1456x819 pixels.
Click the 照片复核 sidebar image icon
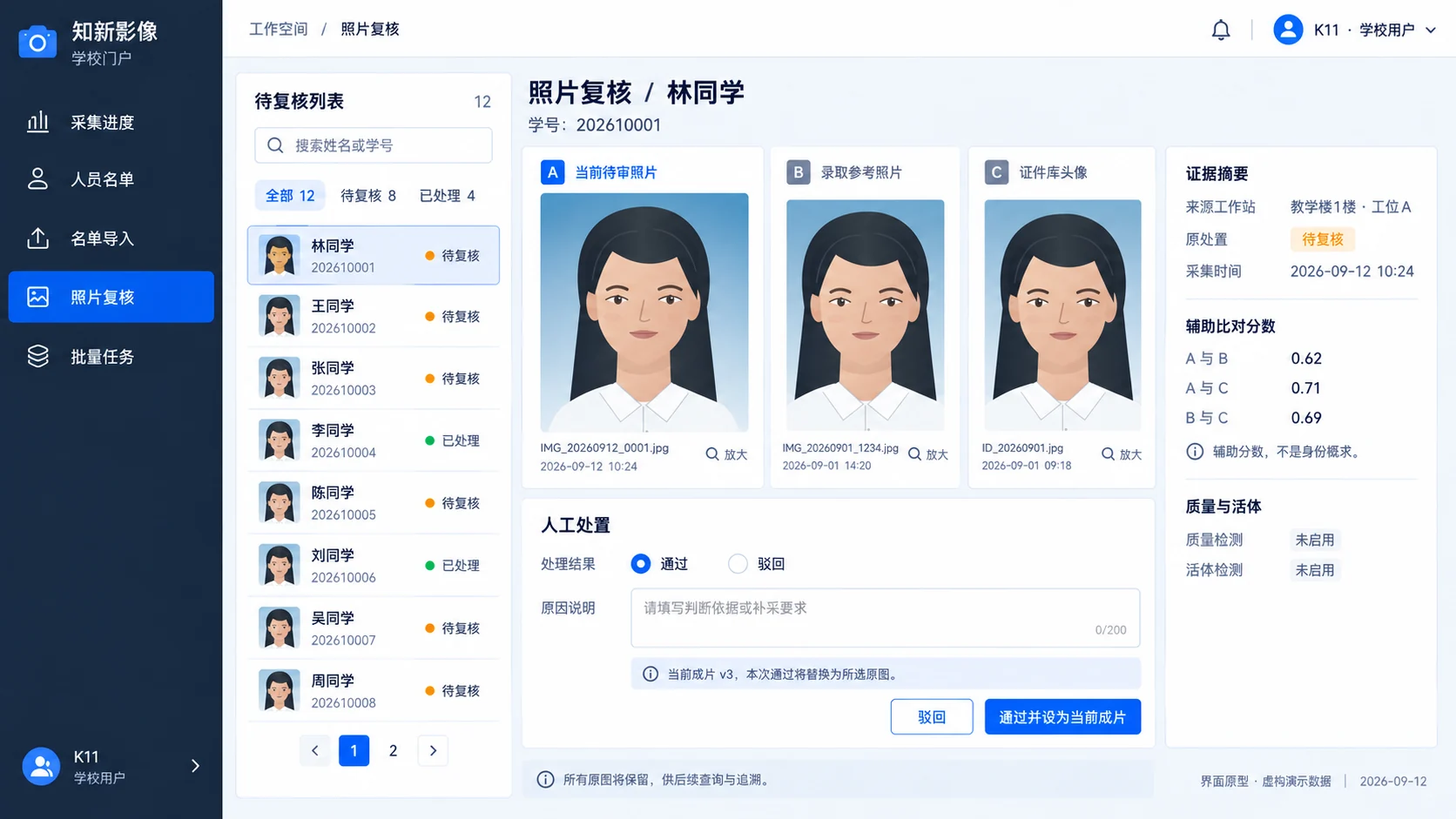(38, 297)
